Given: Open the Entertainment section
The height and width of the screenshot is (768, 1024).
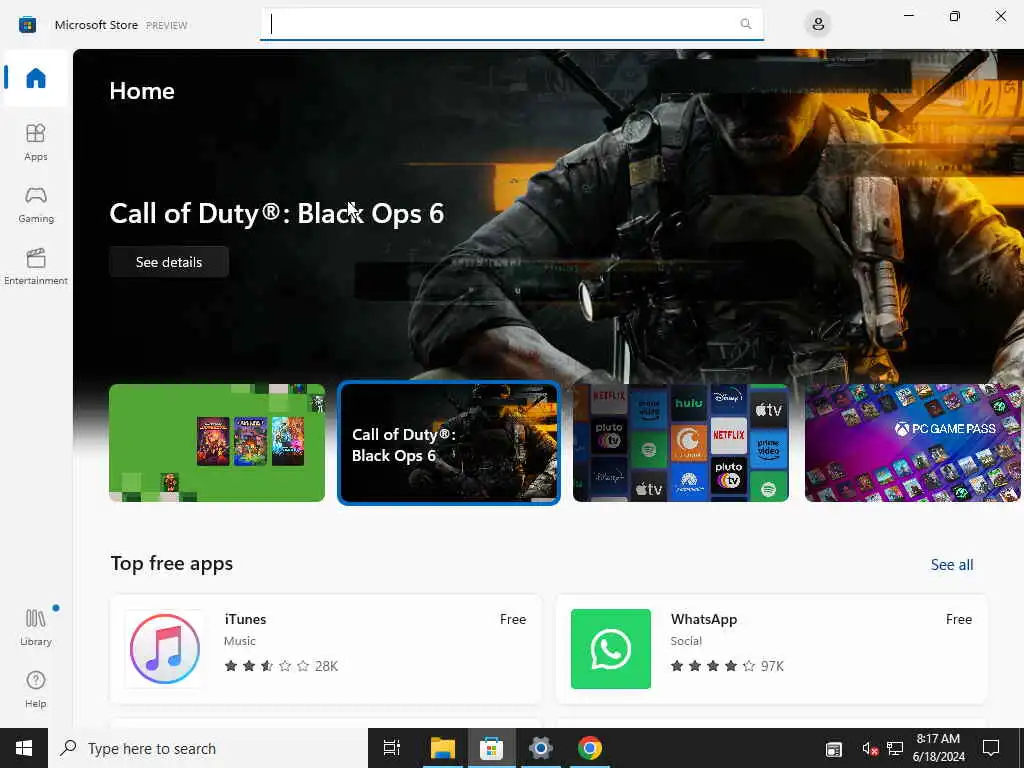Looking at the screenshot, I should click(x=36, y=266).
